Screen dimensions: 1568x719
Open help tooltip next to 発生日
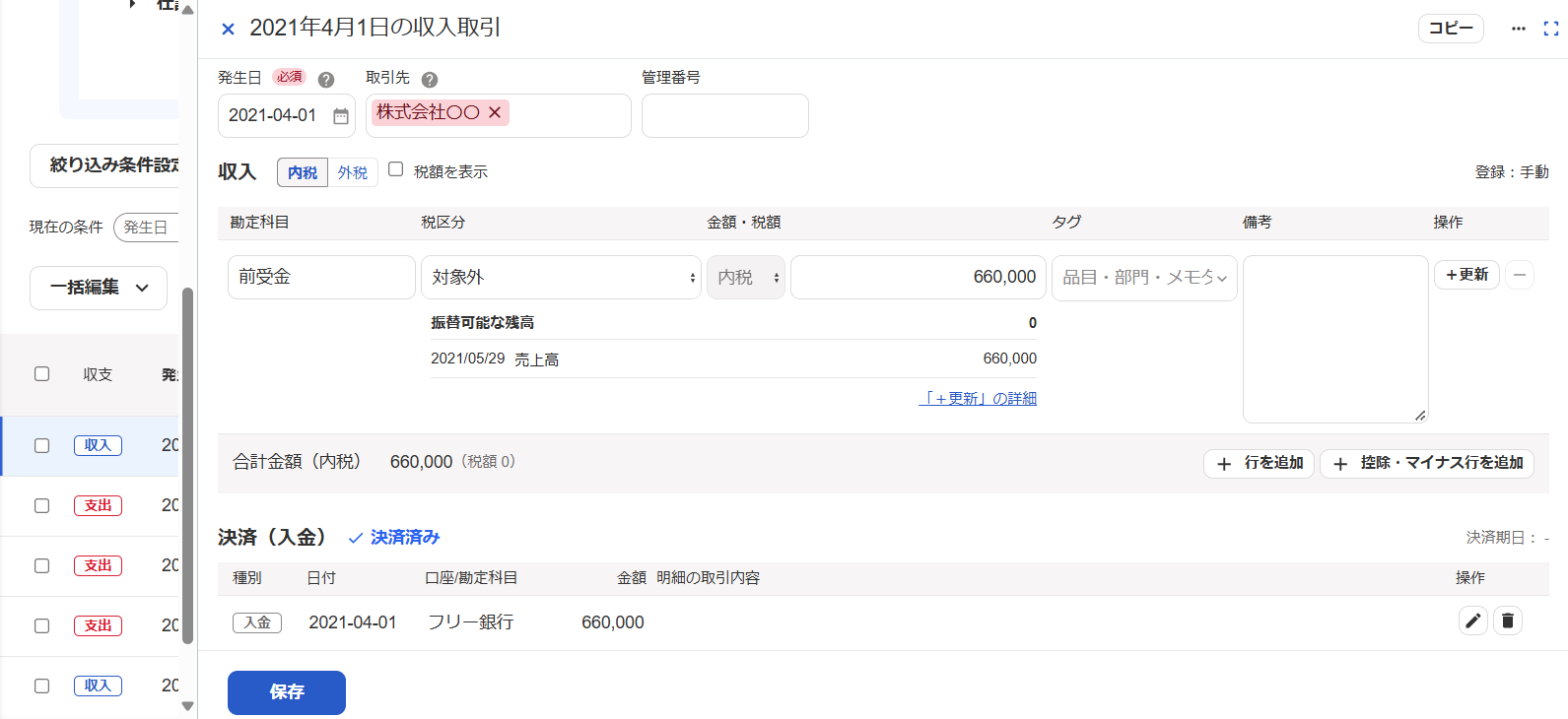pyautogui.click(x=326, y=80)
